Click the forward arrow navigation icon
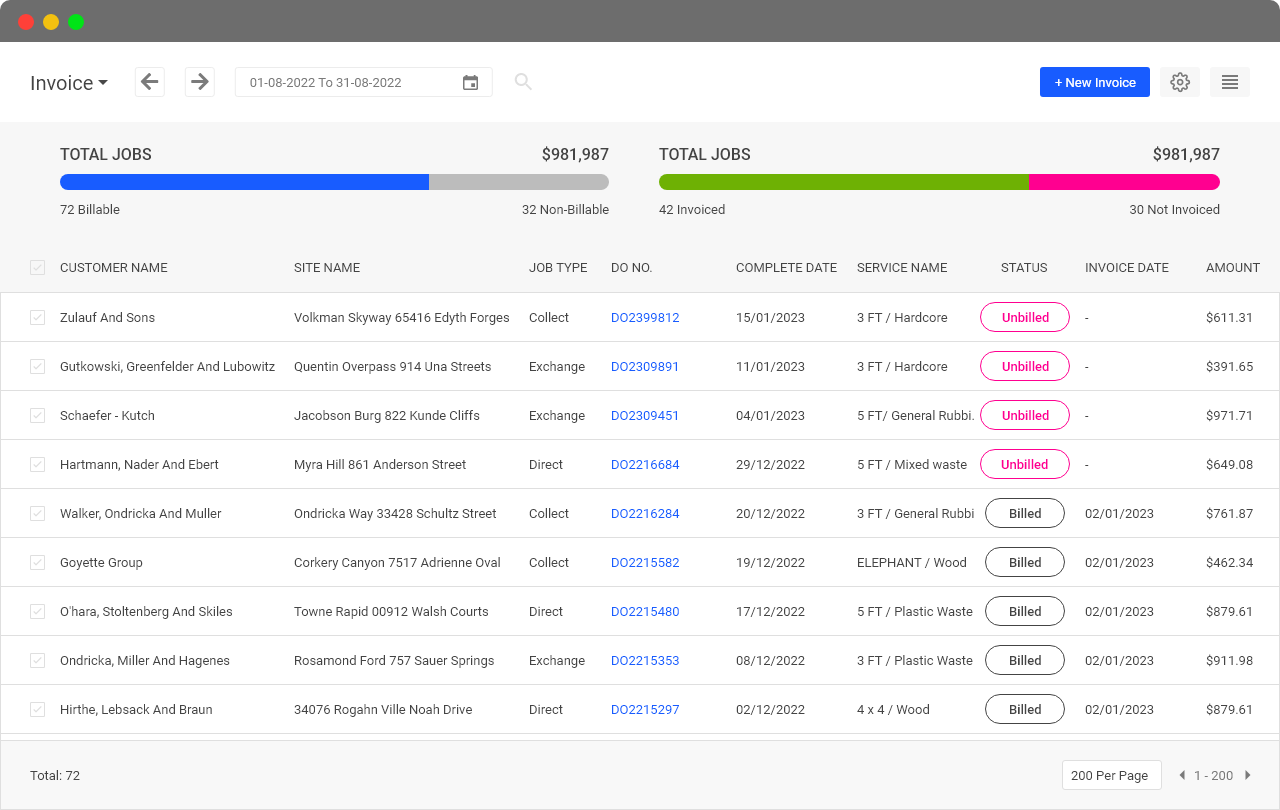Viewport: 1280px width, 810px height. [x=200, y=82]
